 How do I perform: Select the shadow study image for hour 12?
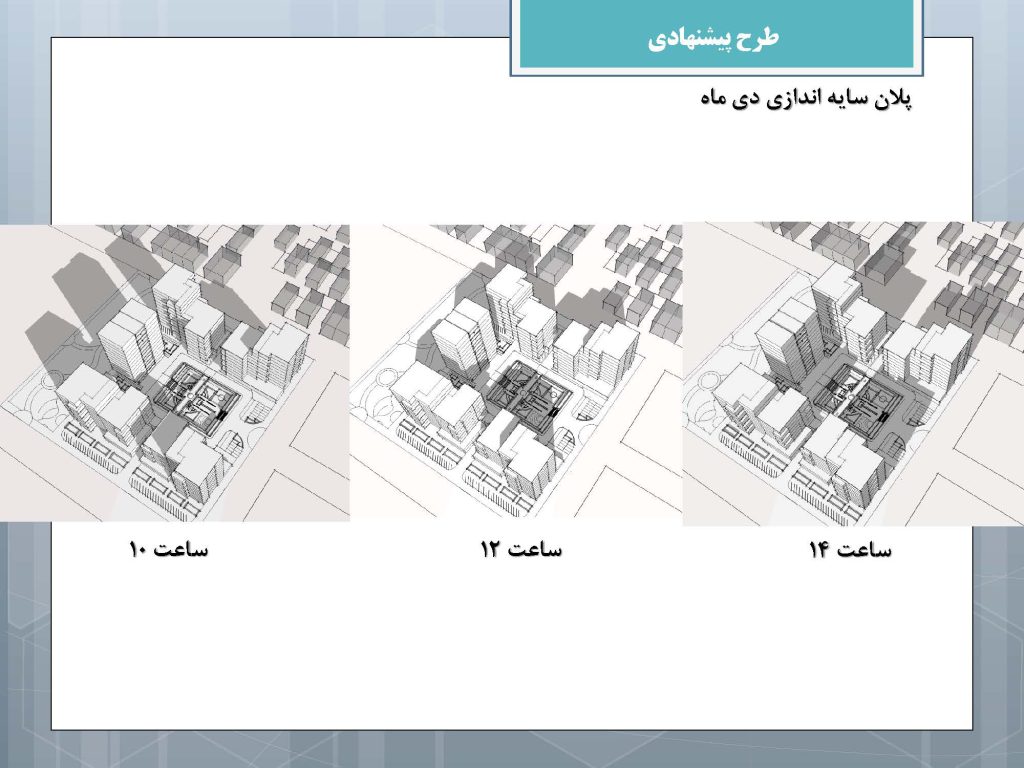click(516, 372)
